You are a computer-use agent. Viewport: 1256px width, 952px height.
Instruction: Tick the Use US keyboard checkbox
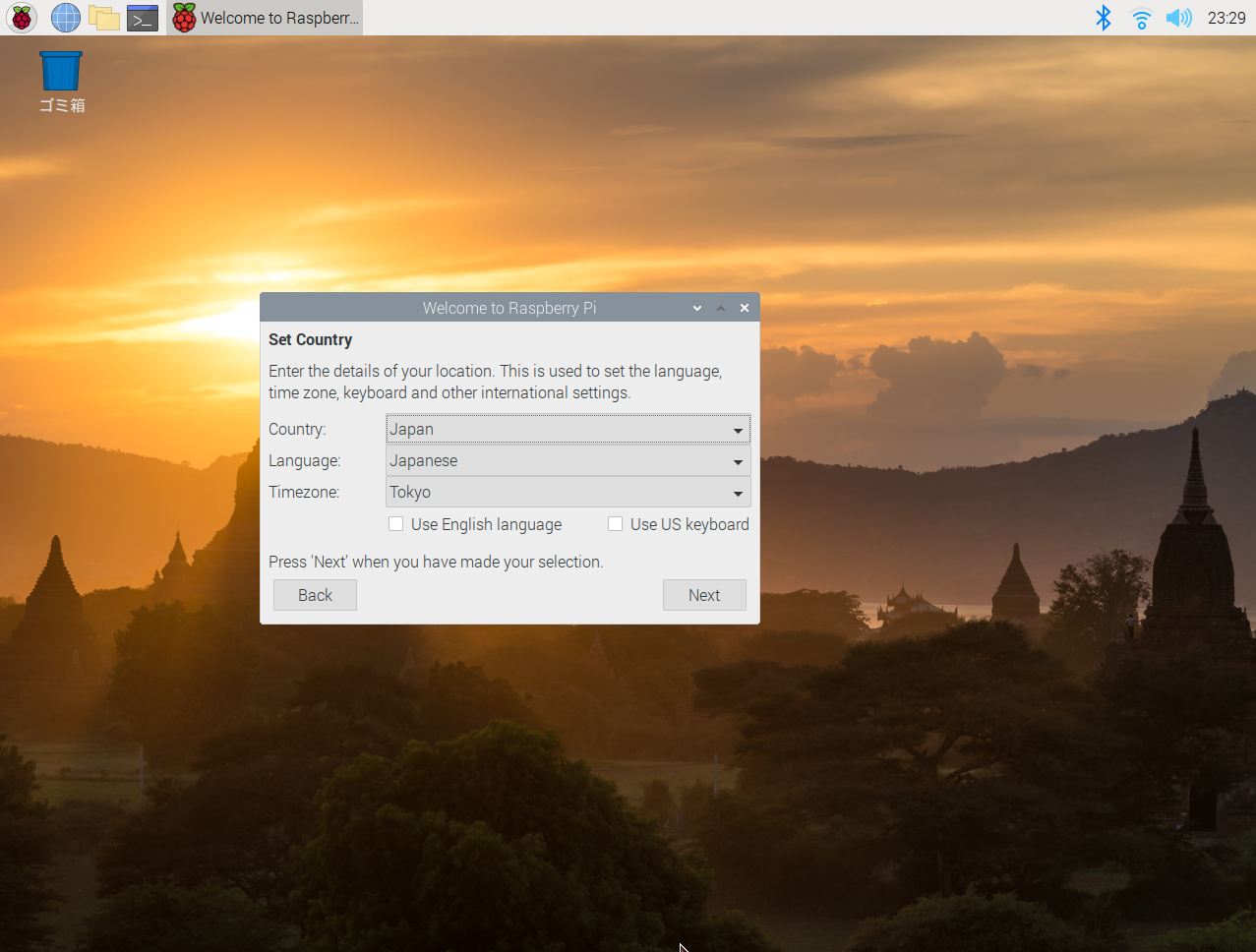coord(616,524)
